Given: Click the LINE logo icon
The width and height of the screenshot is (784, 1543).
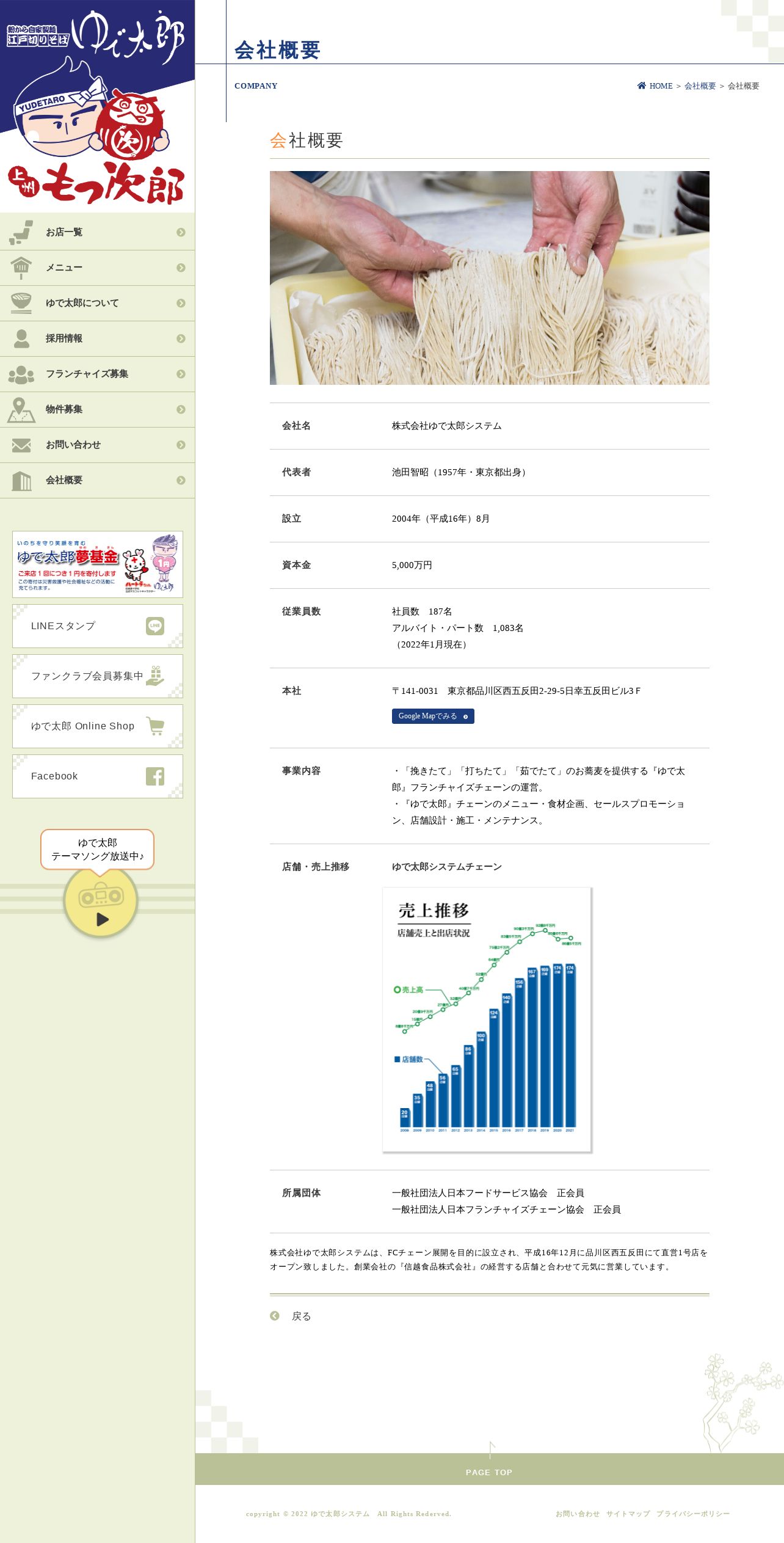Looking at the screenshot, I should pyautogui.click(x=155, y=626).
